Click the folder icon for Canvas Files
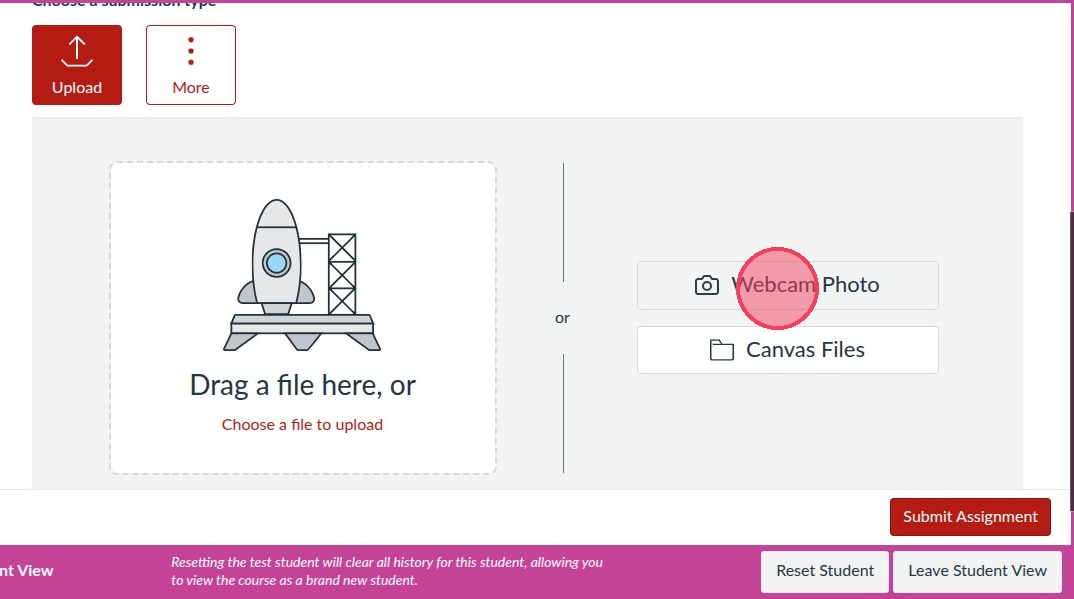 coord(721,350)
